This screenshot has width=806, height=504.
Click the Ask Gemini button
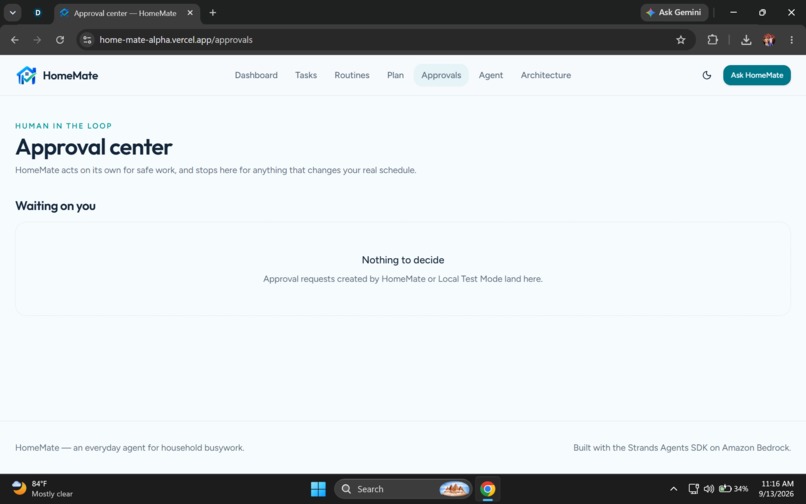click(674, 12)
